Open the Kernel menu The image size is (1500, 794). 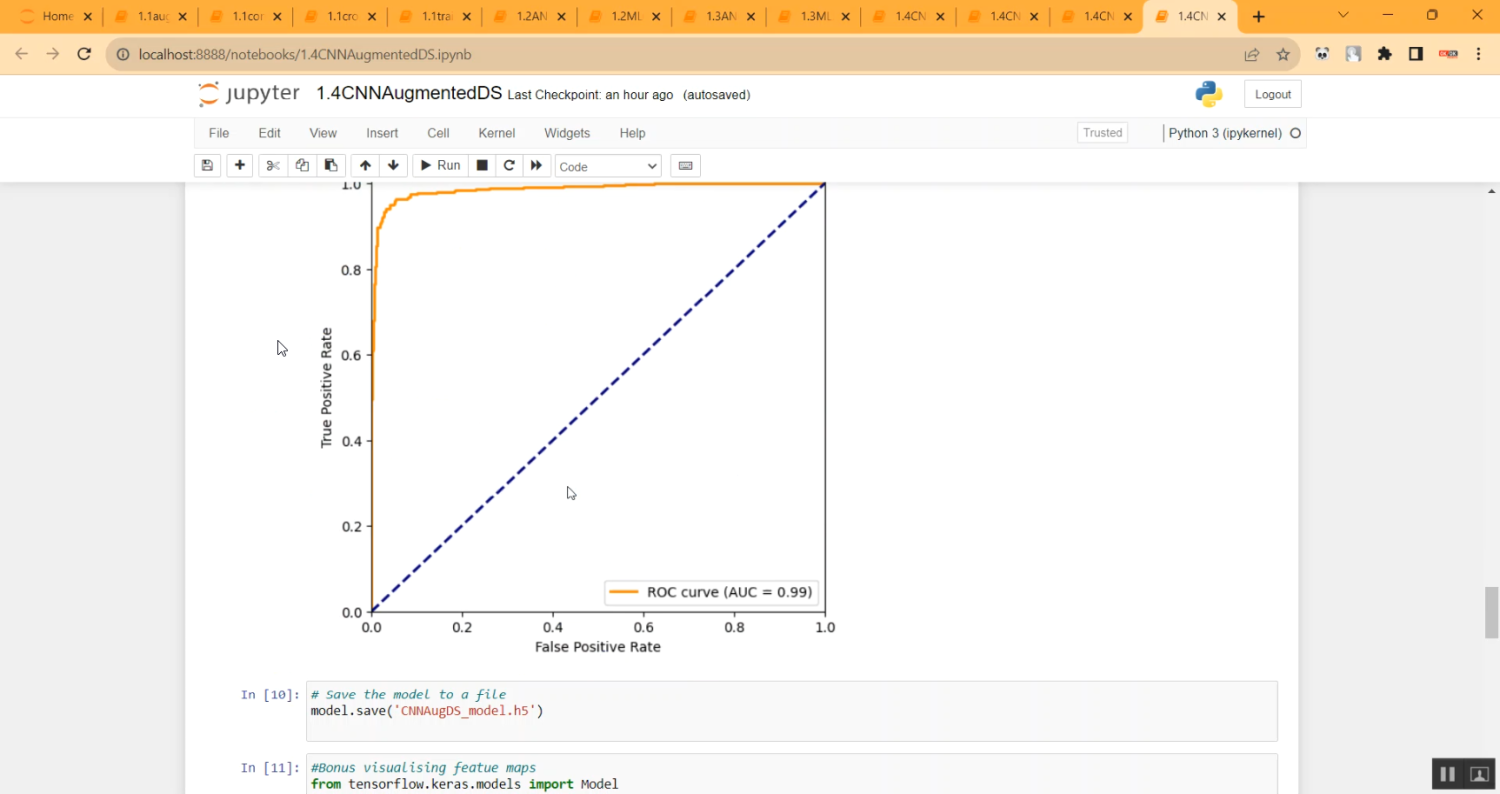coord(497,133)
